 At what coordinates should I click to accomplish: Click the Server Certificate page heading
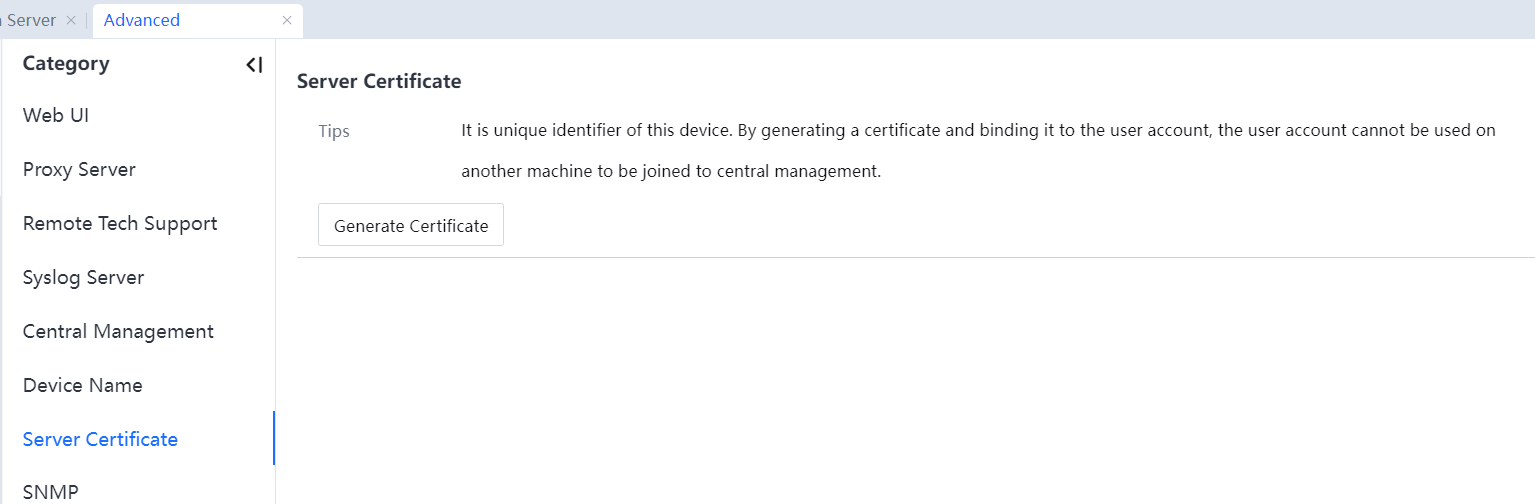pyautogui.click(x=379, y=81)
